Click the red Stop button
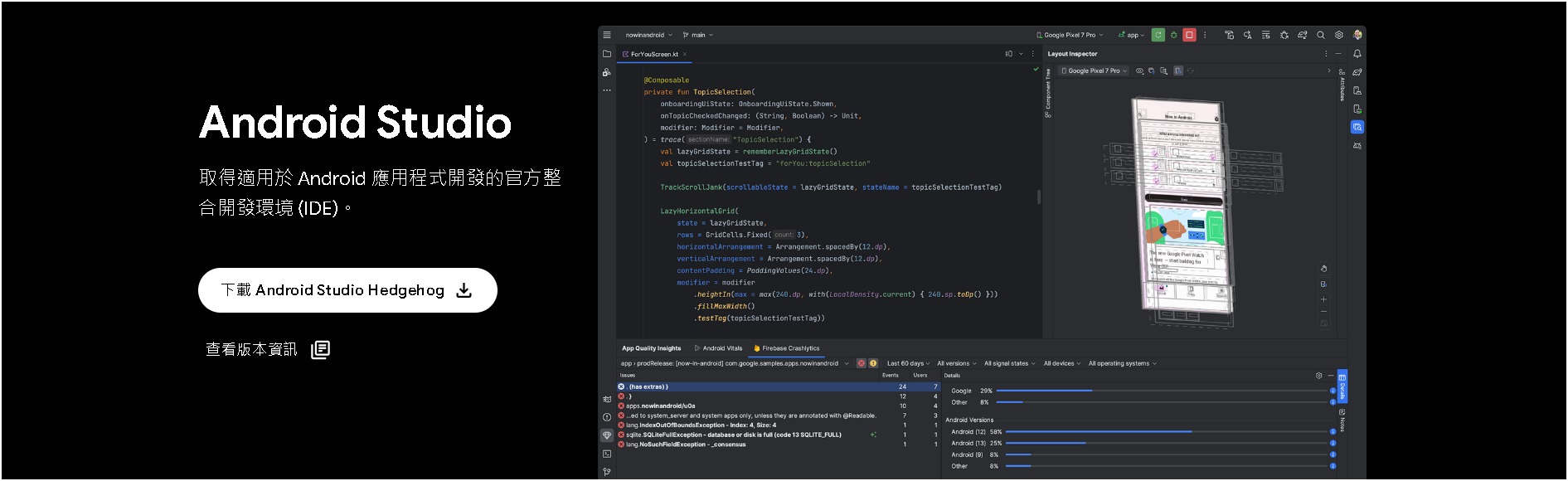The width and height of the screenshot is (1568, 481). [x=1189, y=35]
